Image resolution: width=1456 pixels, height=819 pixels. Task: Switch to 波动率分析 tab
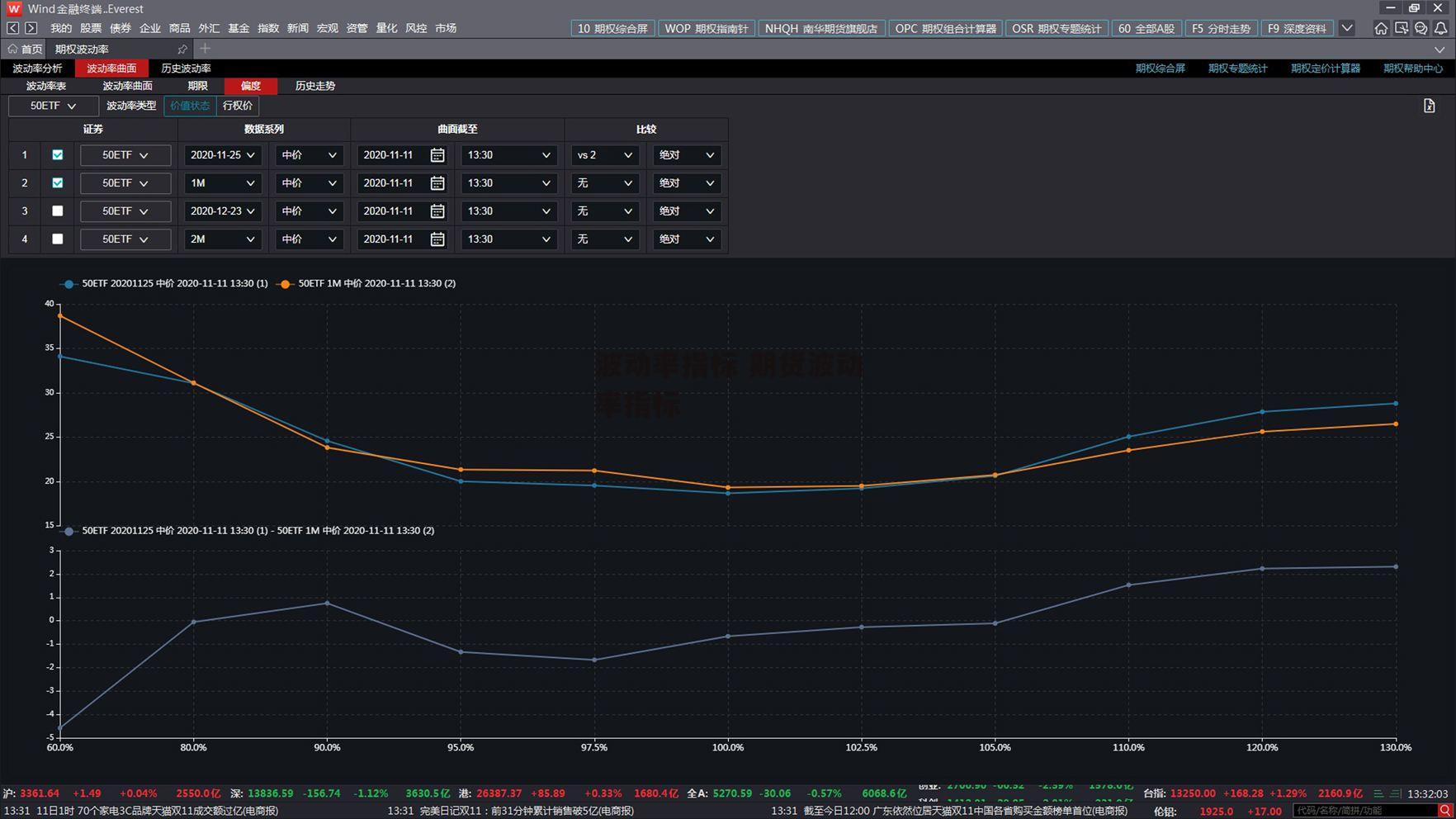point(37,69)
